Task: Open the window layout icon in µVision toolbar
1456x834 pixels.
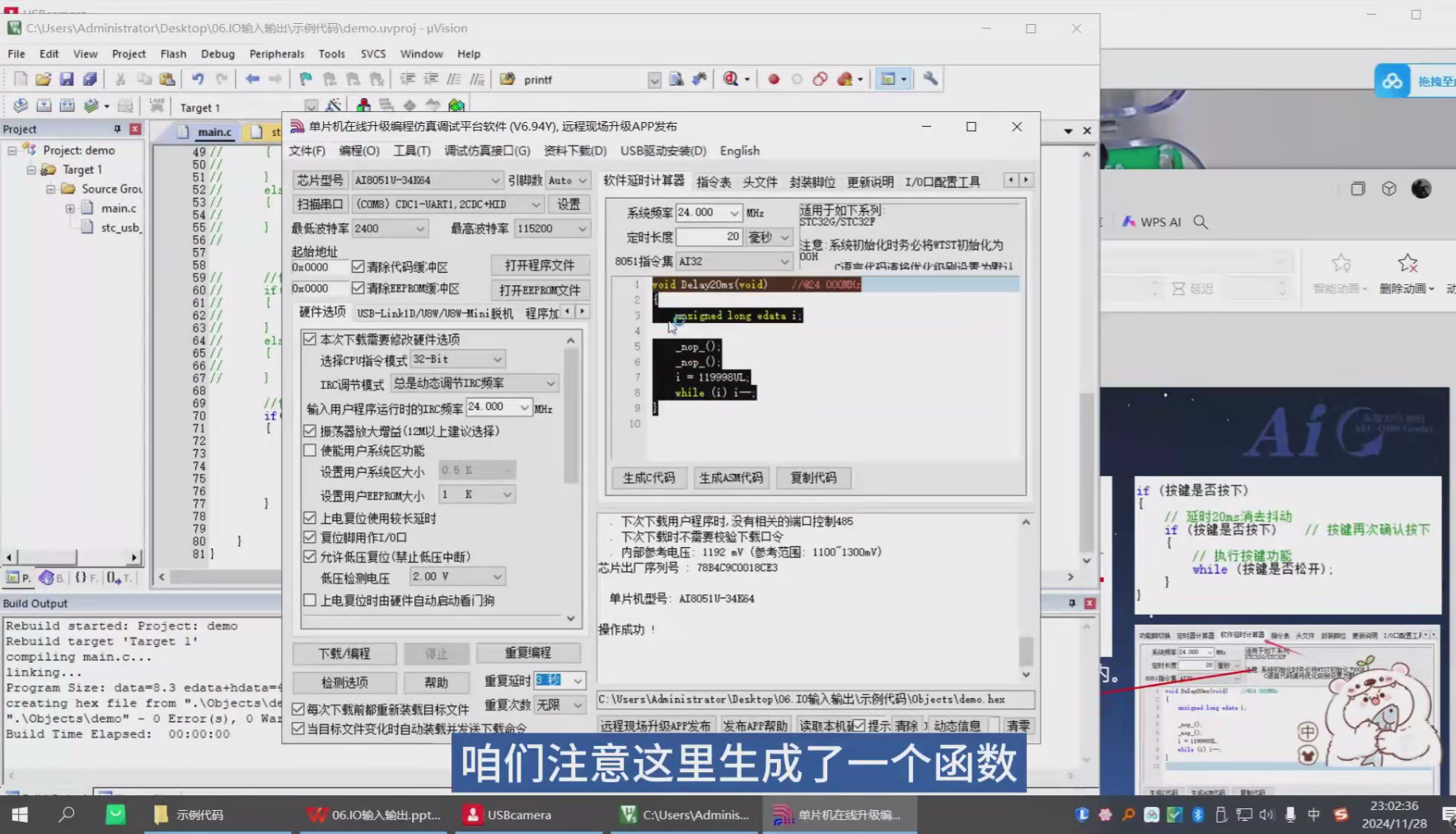Action: point(888,79)
